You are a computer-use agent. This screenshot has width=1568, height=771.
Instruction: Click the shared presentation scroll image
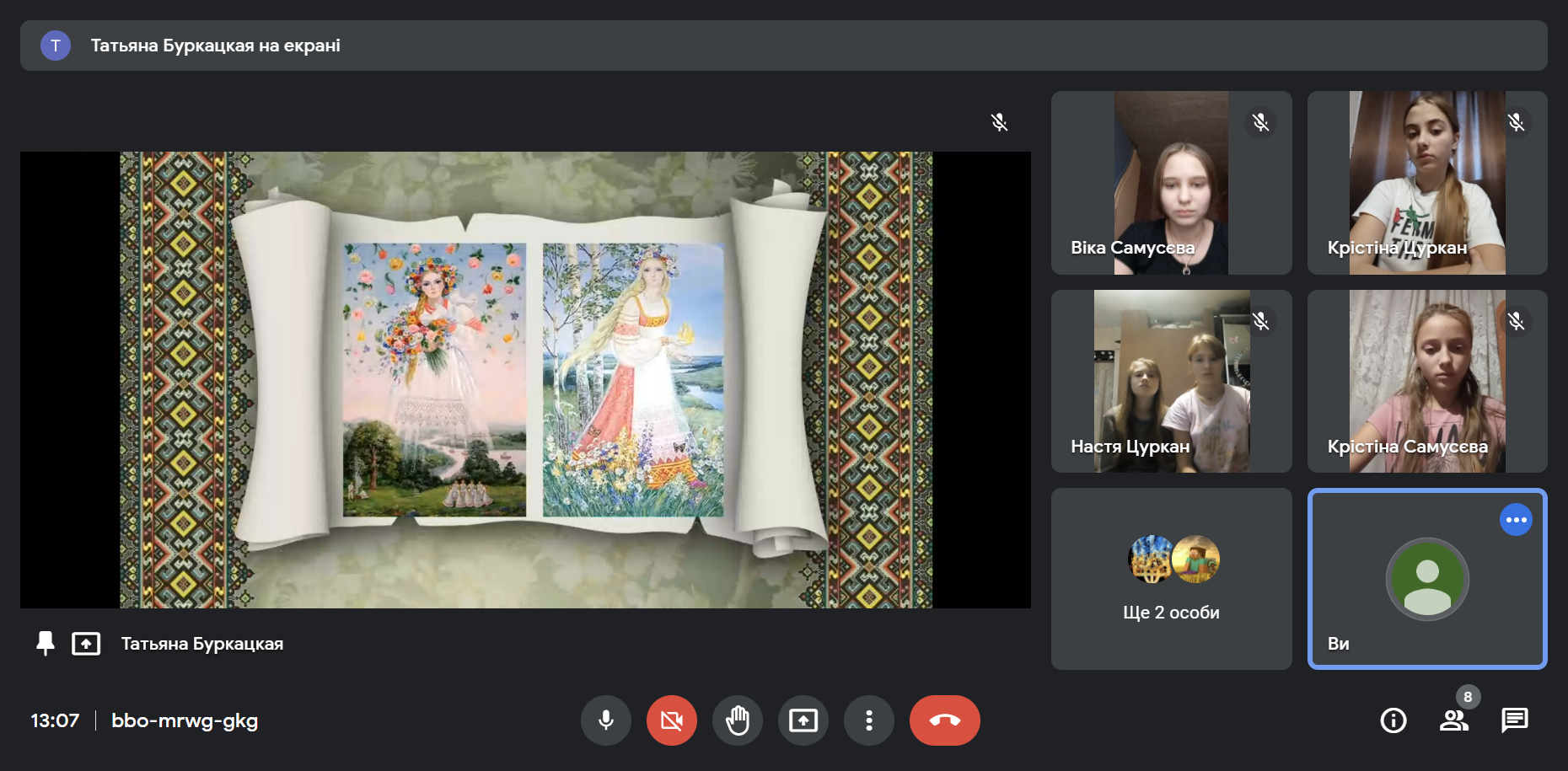click(x=525, y=380)
